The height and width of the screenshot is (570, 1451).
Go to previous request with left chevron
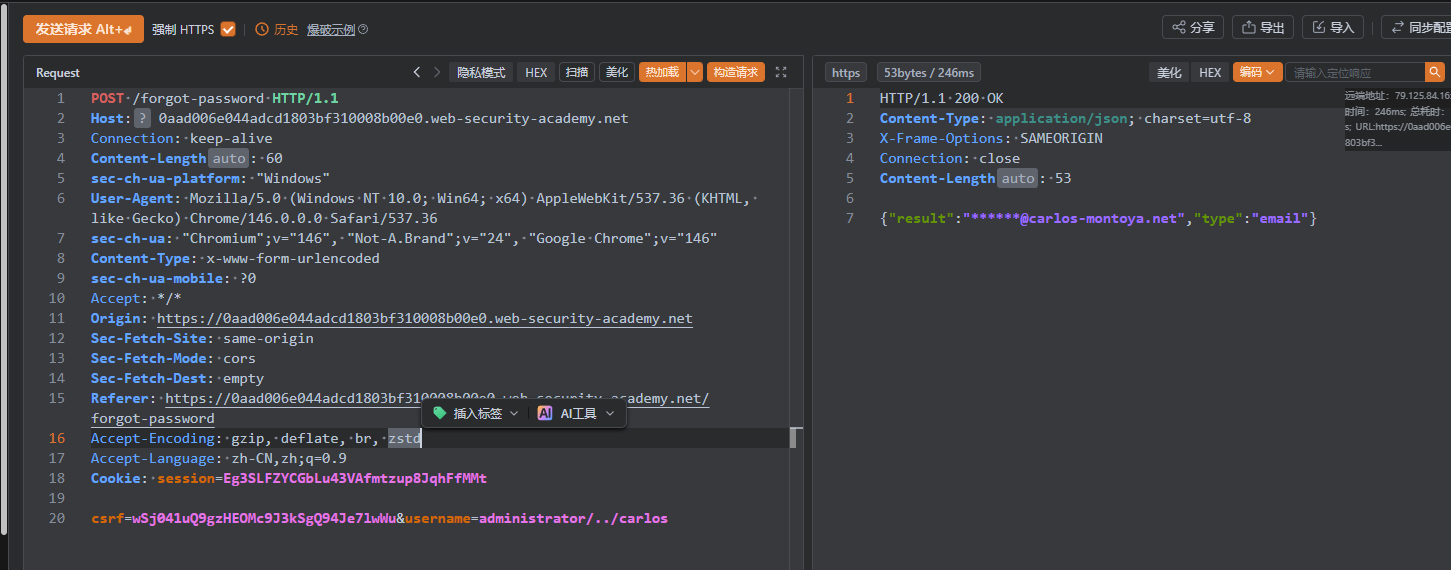click(417, 72)
